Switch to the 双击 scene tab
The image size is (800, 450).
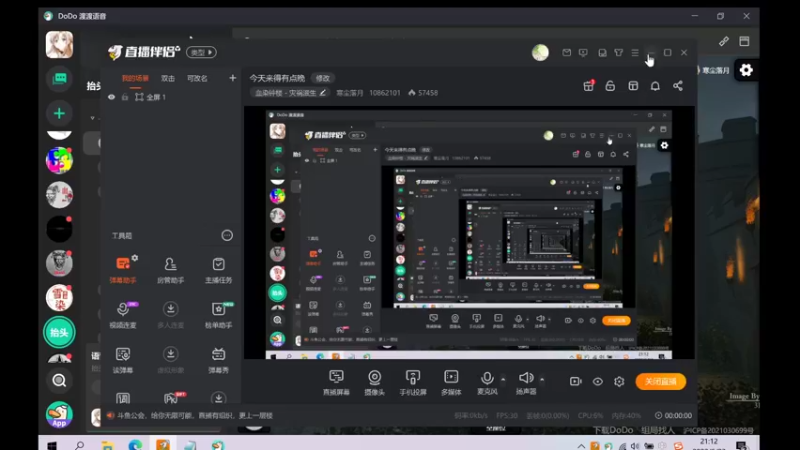pos(168,79)
